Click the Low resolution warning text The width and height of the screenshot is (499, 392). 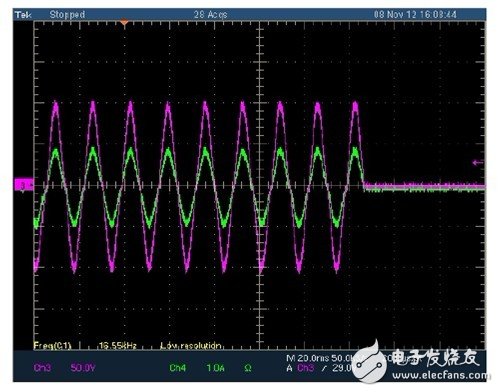tap(191, 346)
